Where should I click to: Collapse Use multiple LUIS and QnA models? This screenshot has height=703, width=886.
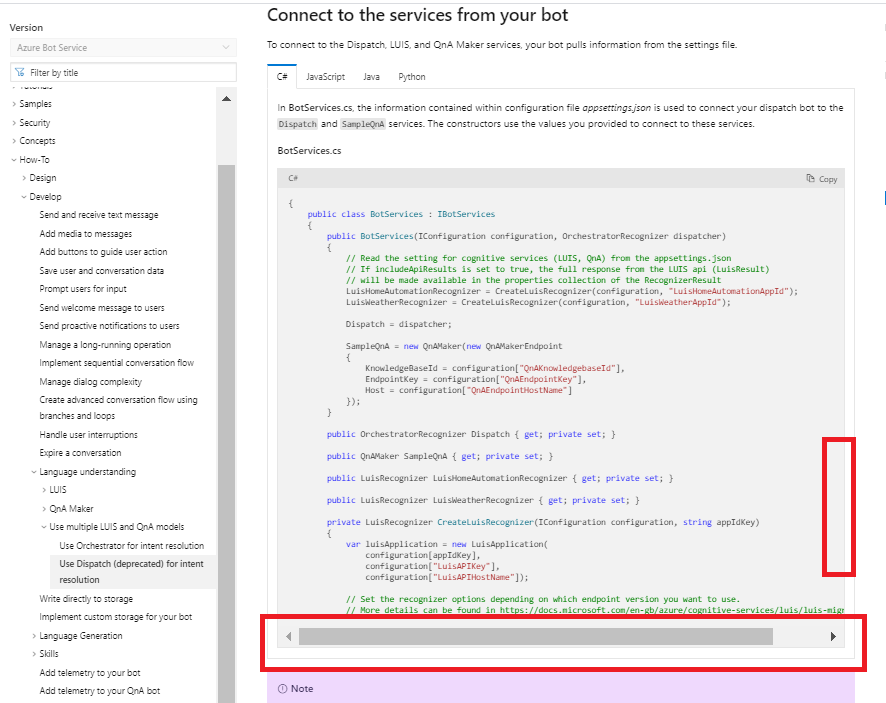[44, 527]
